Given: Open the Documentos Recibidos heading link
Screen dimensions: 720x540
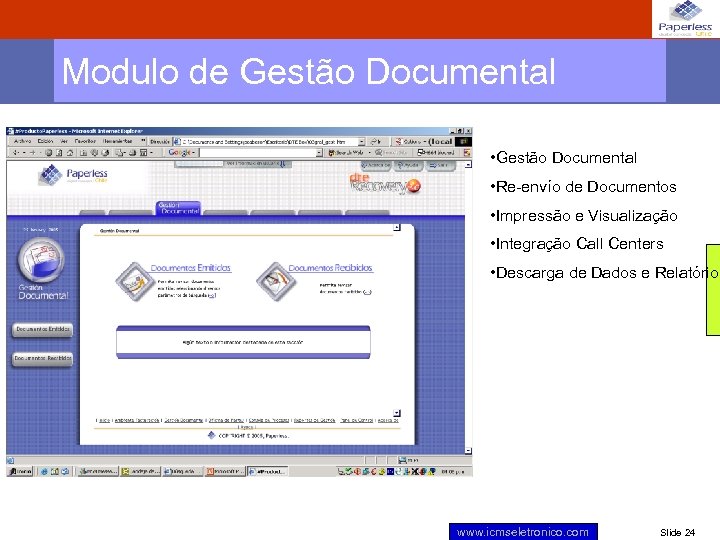Looking at the screenshot, I should (x=330, y=268).
